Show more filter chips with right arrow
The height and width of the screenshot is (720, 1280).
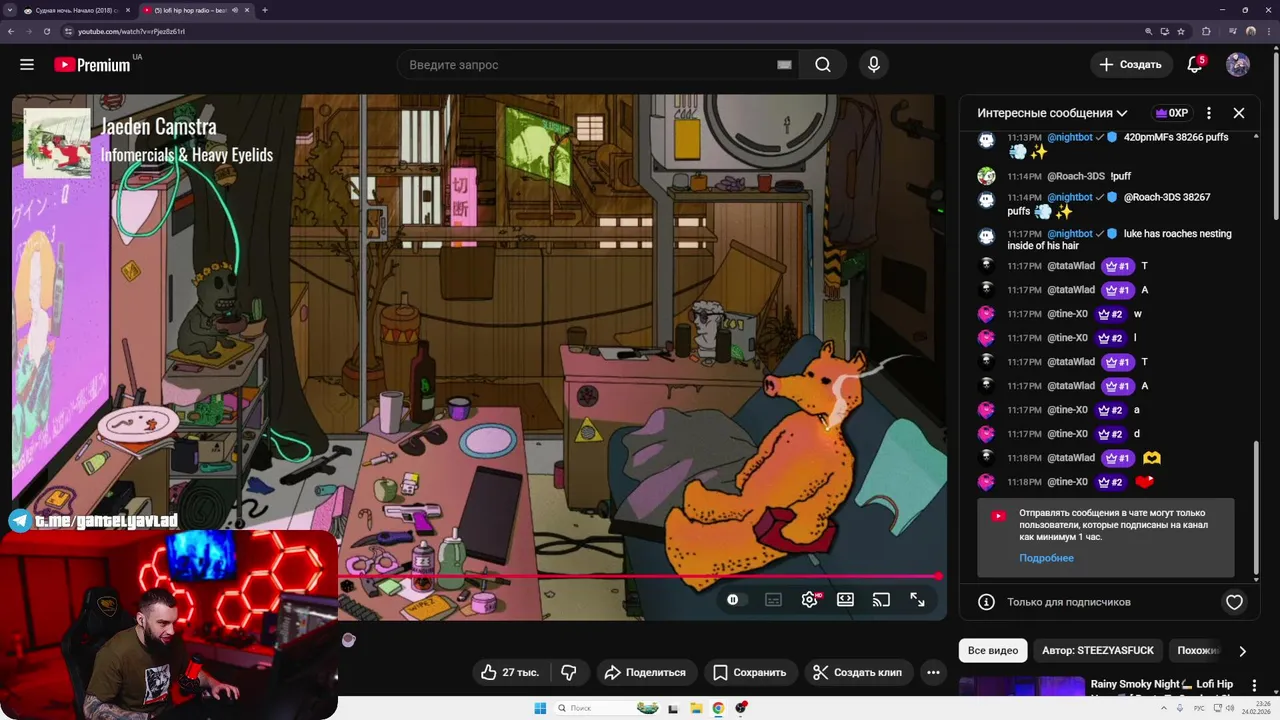tap(1242, 651)
